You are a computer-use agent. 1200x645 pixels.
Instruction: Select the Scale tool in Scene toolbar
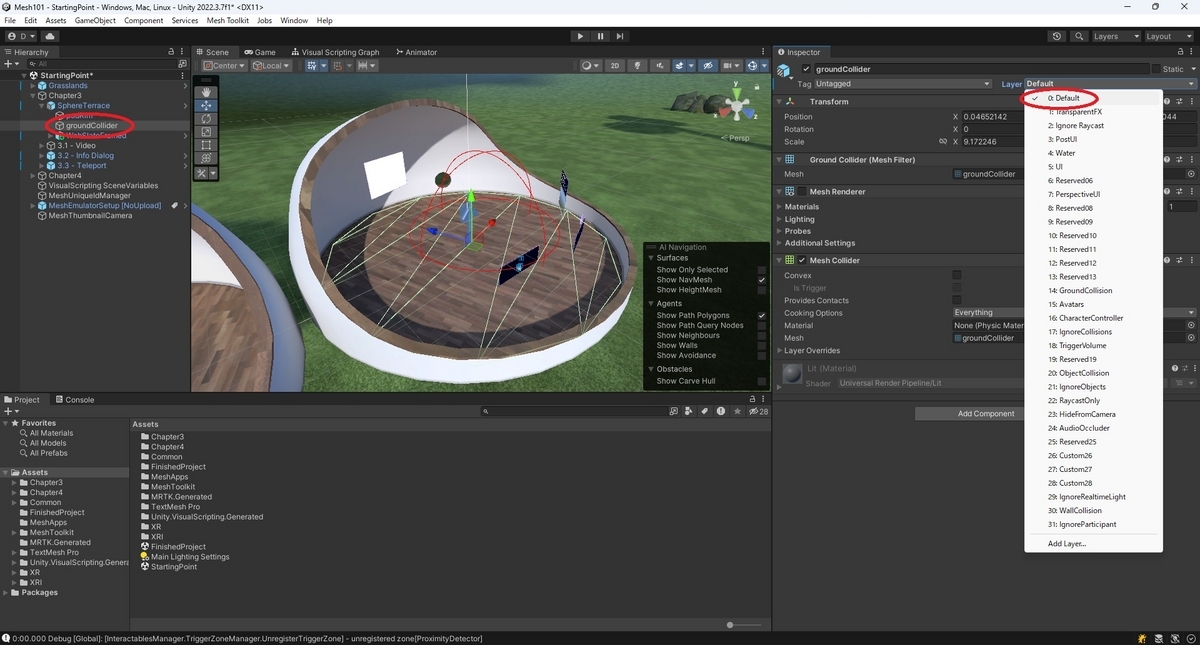pyautogui.click(x=206, y=132)
